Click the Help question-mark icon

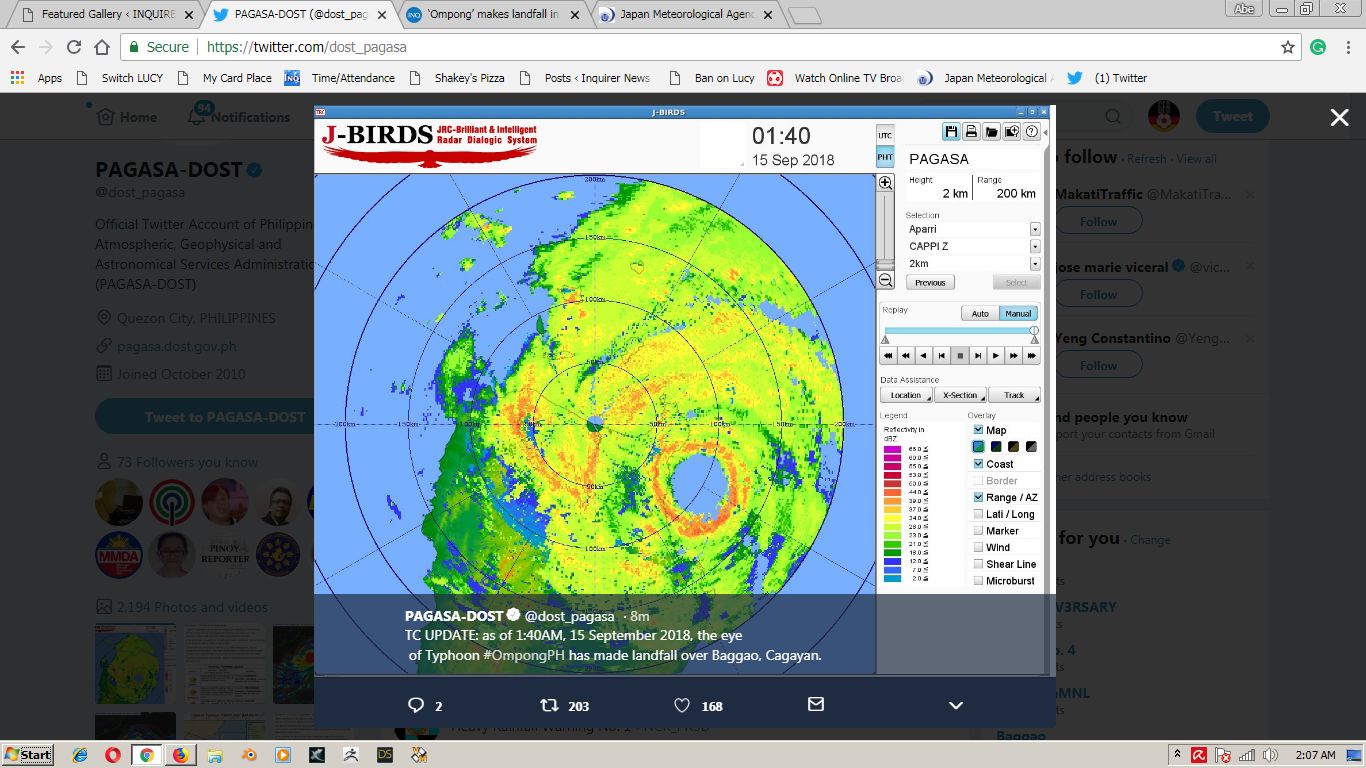pos(1030,131)
